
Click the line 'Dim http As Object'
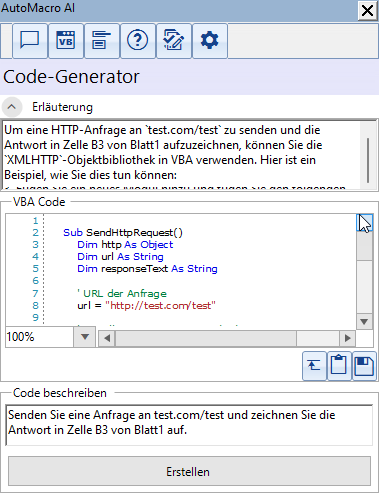[125, 244]
